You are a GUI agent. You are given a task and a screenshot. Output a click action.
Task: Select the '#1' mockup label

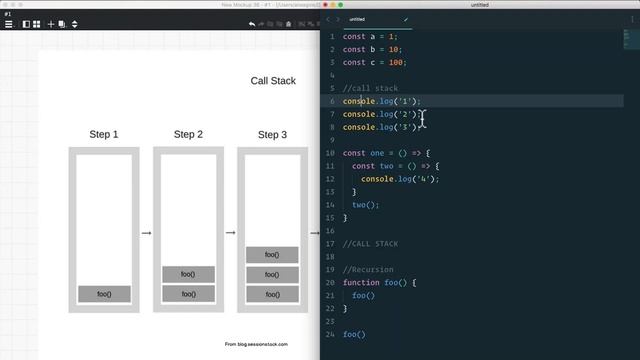click(x=8, y=14)
